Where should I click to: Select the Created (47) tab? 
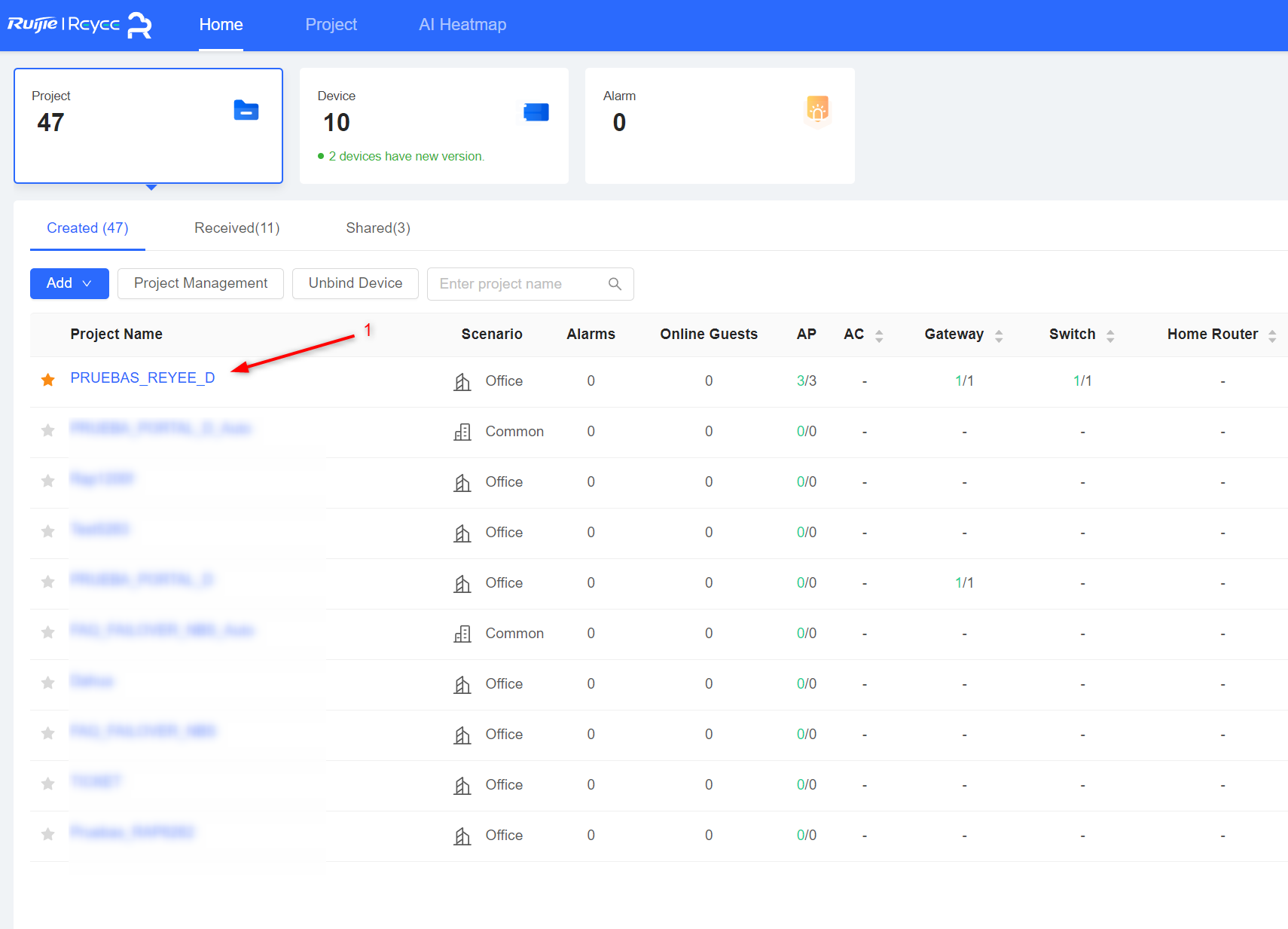[87, 228]
